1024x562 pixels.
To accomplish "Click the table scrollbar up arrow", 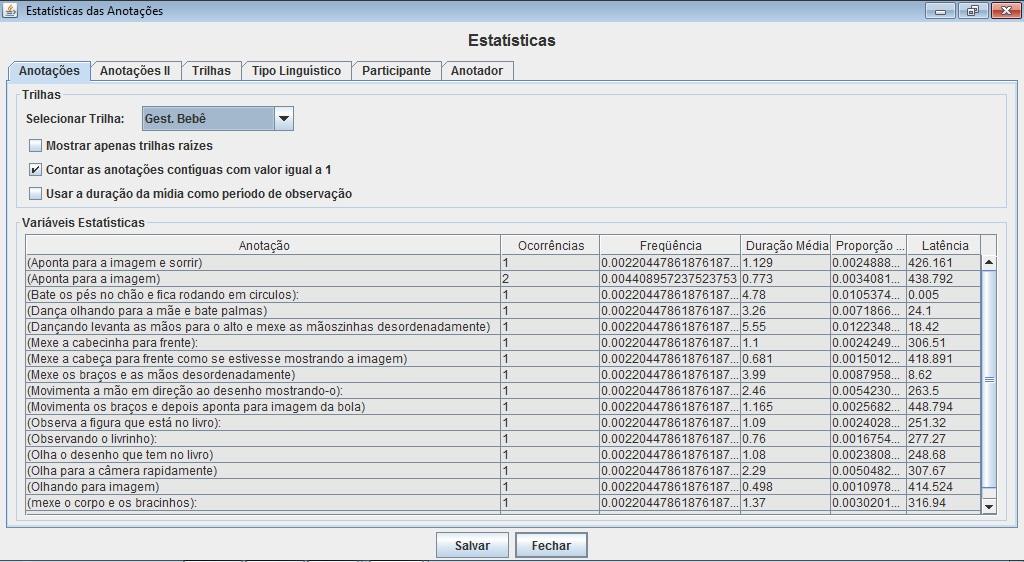I will coord(989,262).
